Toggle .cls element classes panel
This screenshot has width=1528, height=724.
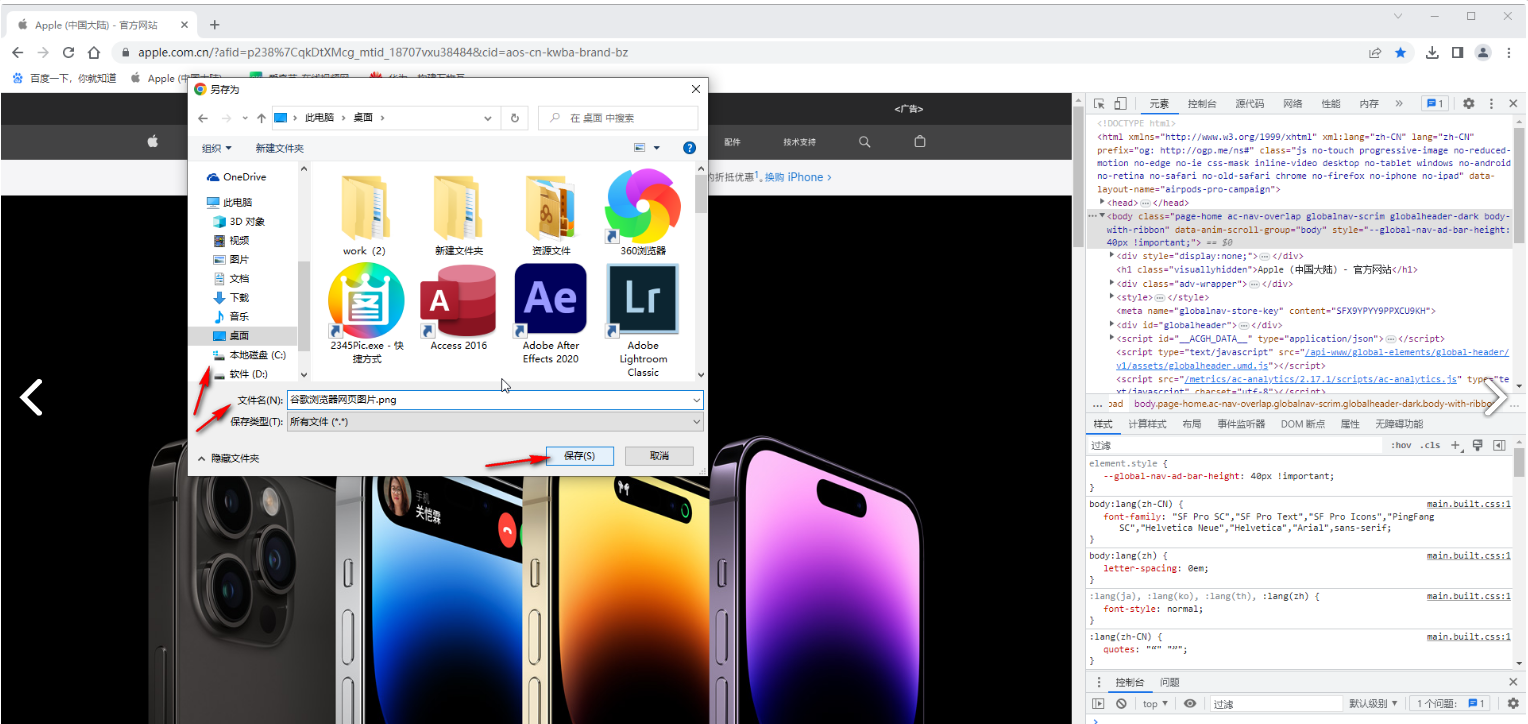pyautogui.click(x=1431, y=445)
